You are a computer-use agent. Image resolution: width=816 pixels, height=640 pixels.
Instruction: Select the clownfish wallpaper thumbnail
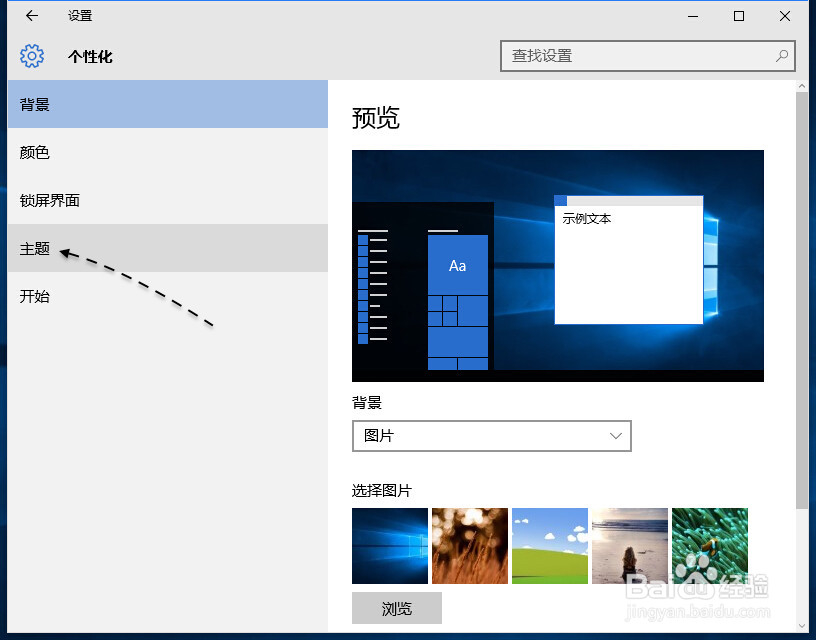[x=709, y=545]
